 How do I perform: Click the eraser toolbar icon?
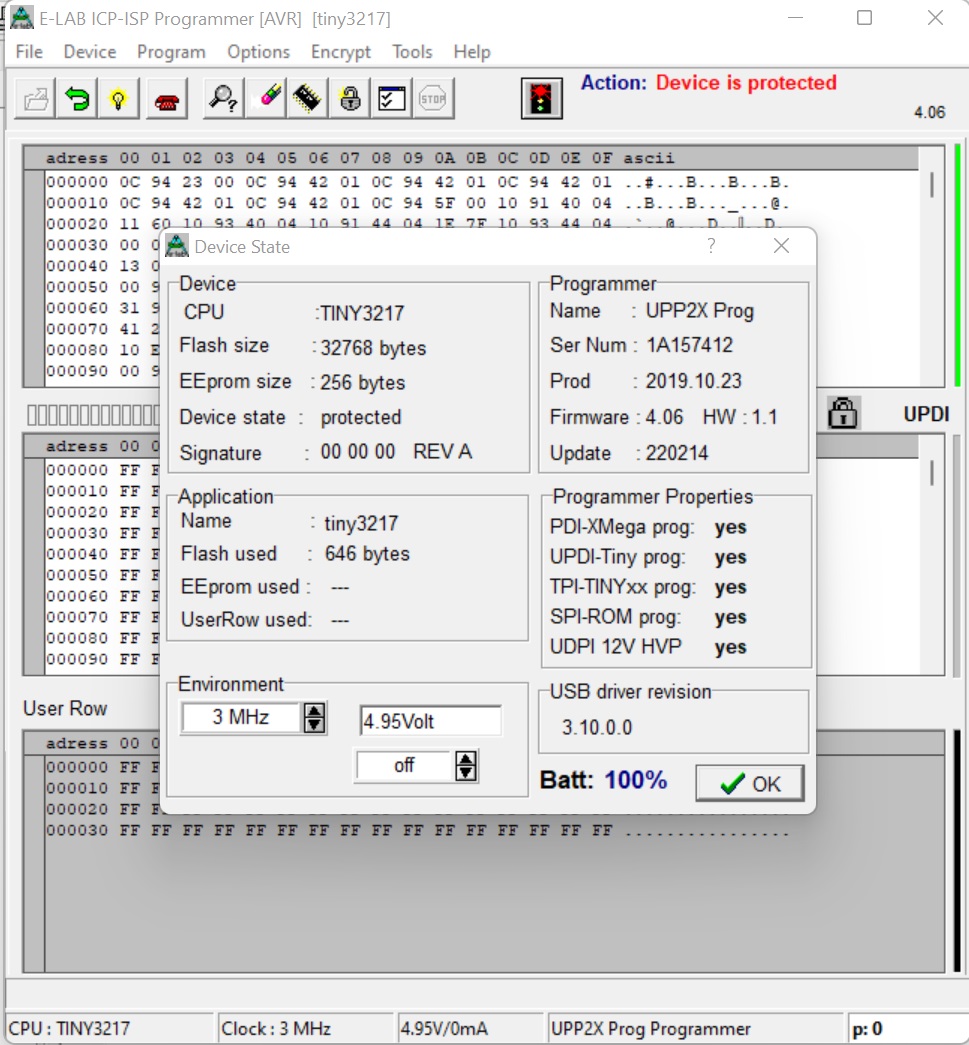coord(265,99)
